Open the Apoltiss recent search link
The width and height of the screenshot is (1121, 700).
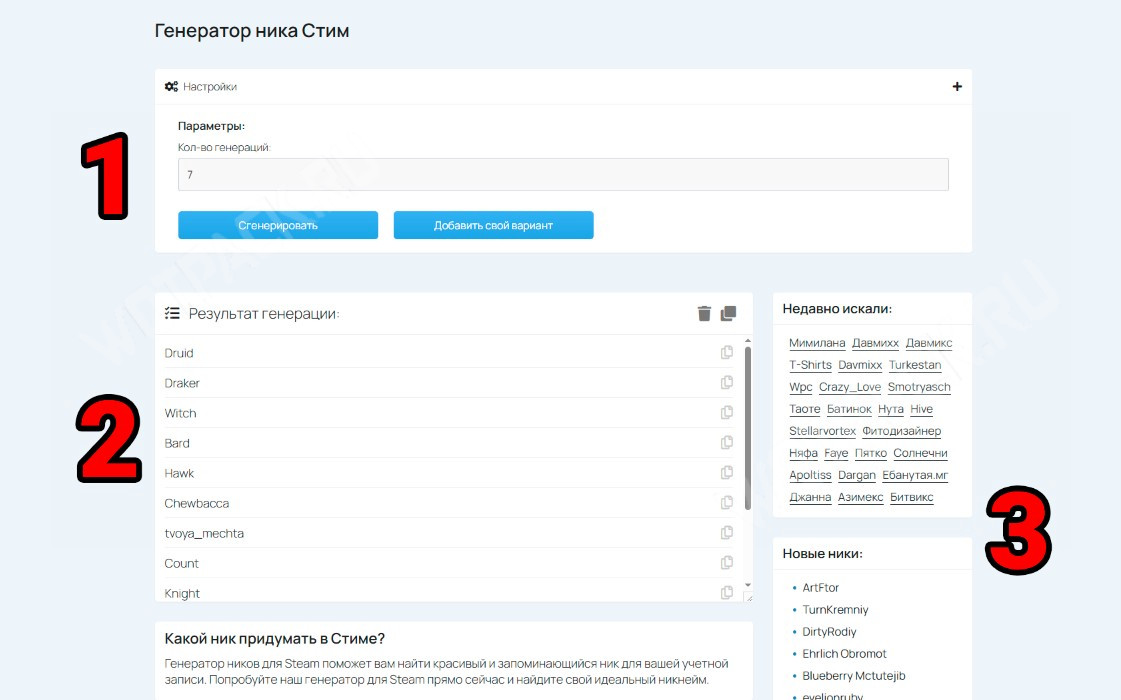810,475
